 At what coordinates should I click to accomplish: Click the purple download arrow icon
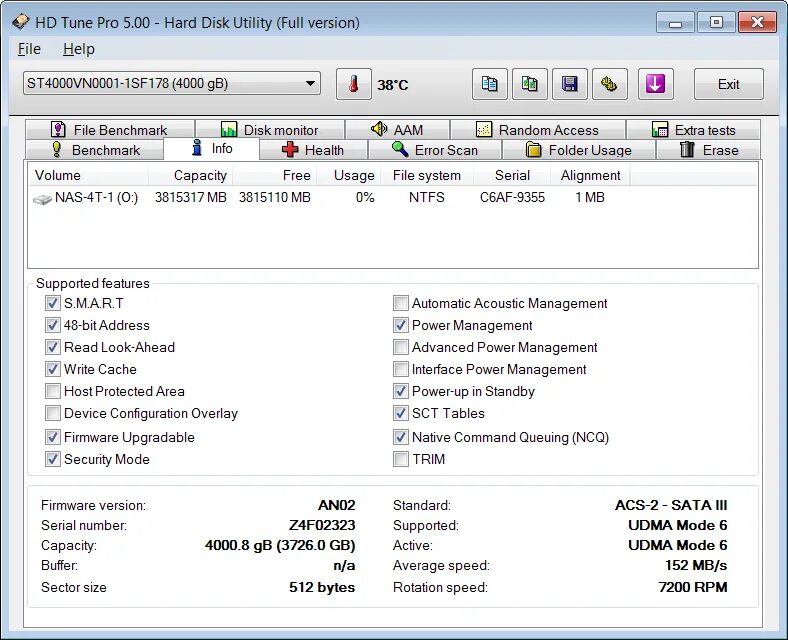[655, 84]
